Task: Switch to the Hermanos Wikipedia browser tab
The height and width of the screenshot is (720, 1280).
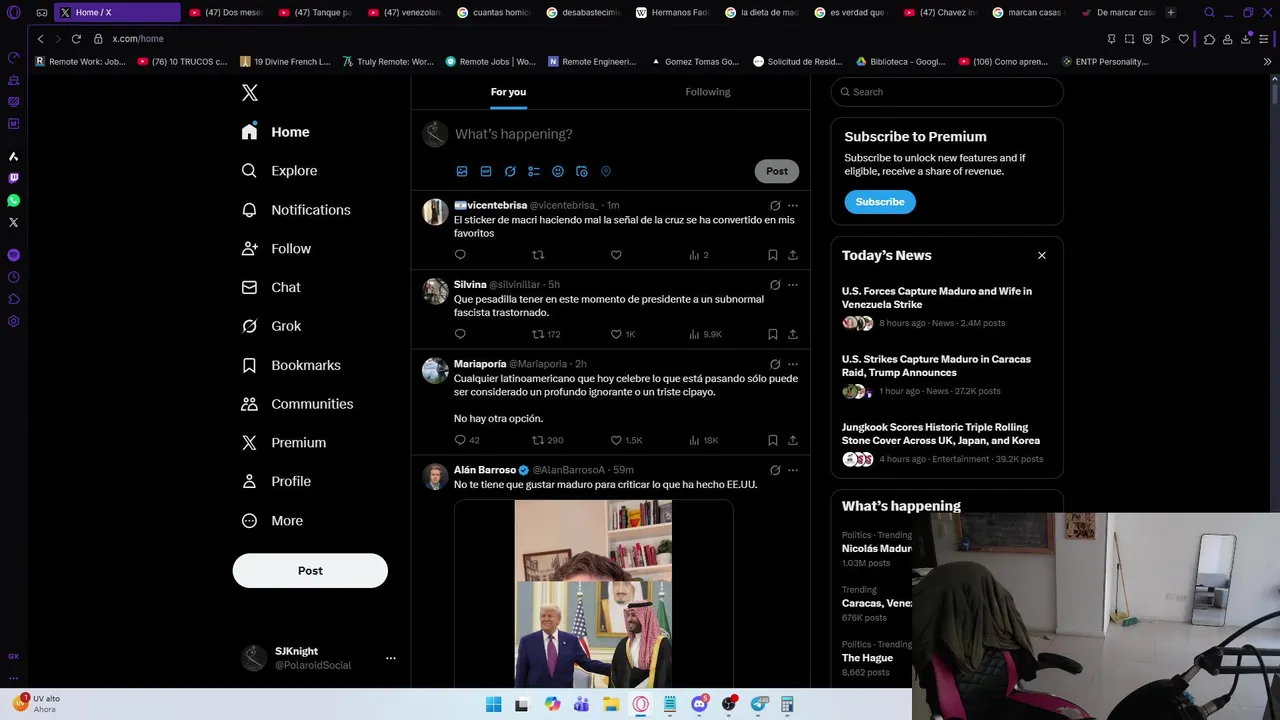Action: pyautogui.click(x=675, y=13)
